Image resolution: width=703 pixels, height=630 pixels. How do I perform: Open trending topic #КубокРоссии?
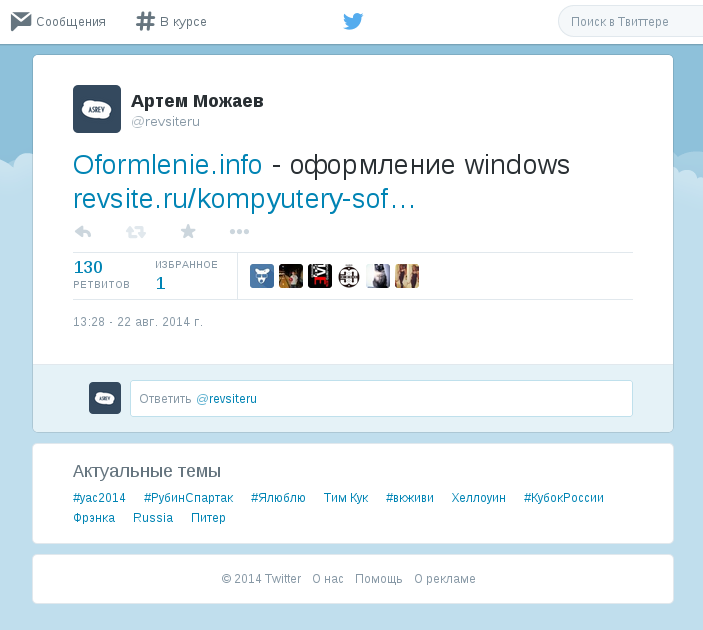564,498
